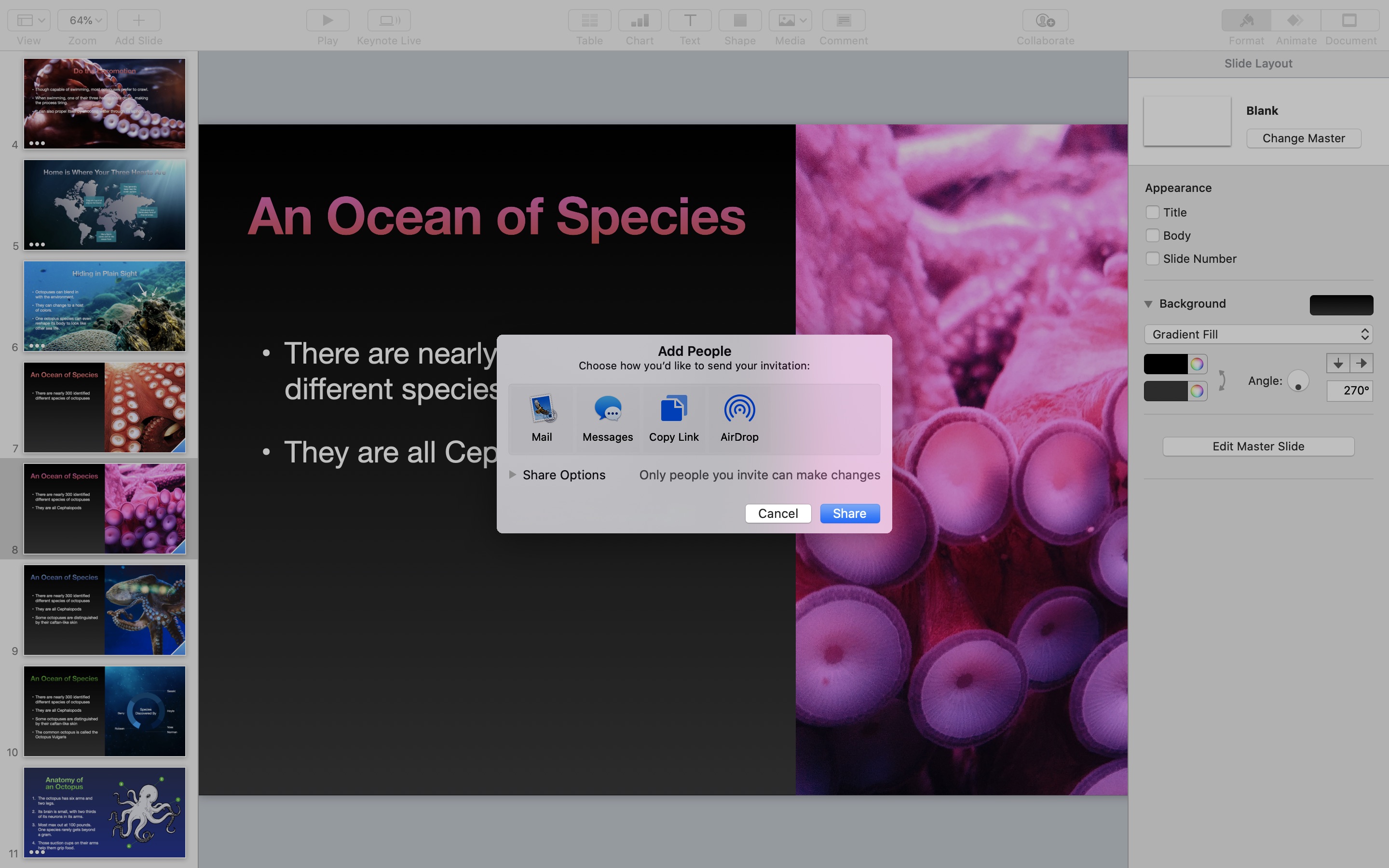This screenshot has height=868, width=1389.
Task: Select Anatomy of an Octopus slide
Action: (x=105, y=813)
